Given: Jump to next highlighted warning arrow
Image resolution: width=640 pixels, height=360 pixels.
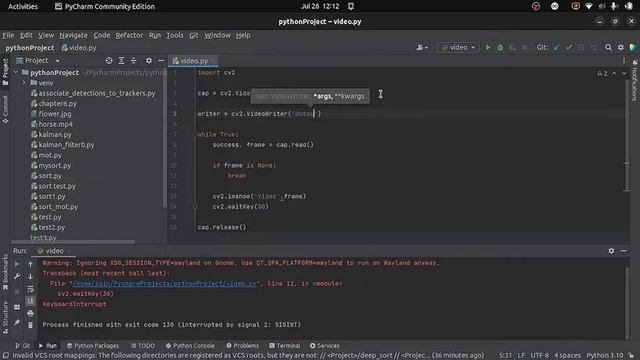Looking at the screenshot, I should point(624,73).
